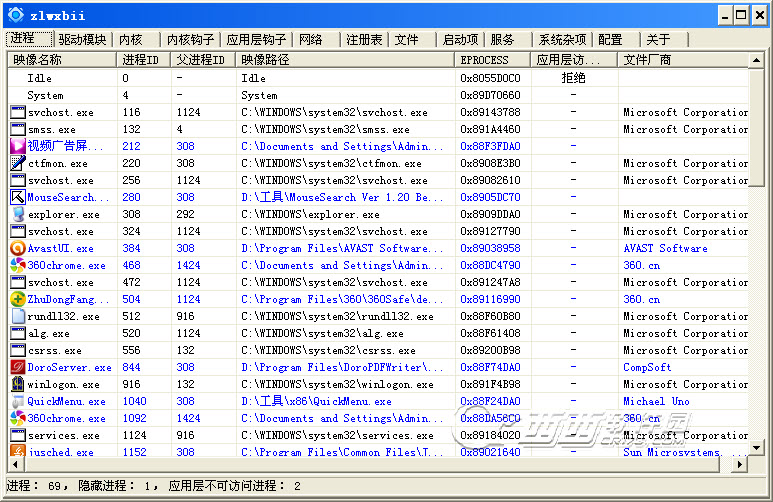
Task: Click the AvastUI.exe orange icon
Action: click(x=18, y=248)
